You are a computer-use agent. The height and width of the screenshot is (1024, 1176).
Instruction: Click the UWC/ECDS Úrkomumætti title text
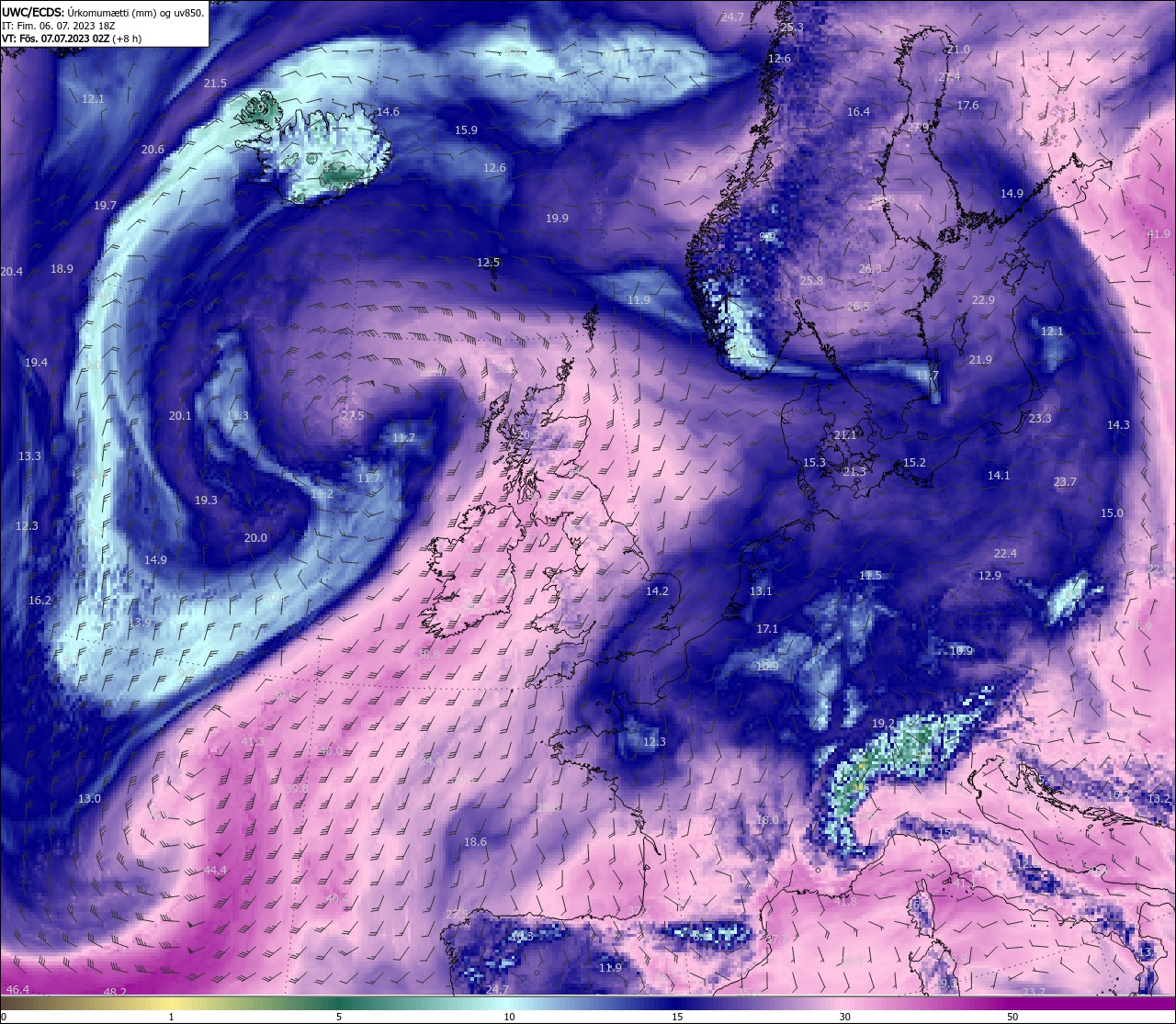(x=103, y=13)
